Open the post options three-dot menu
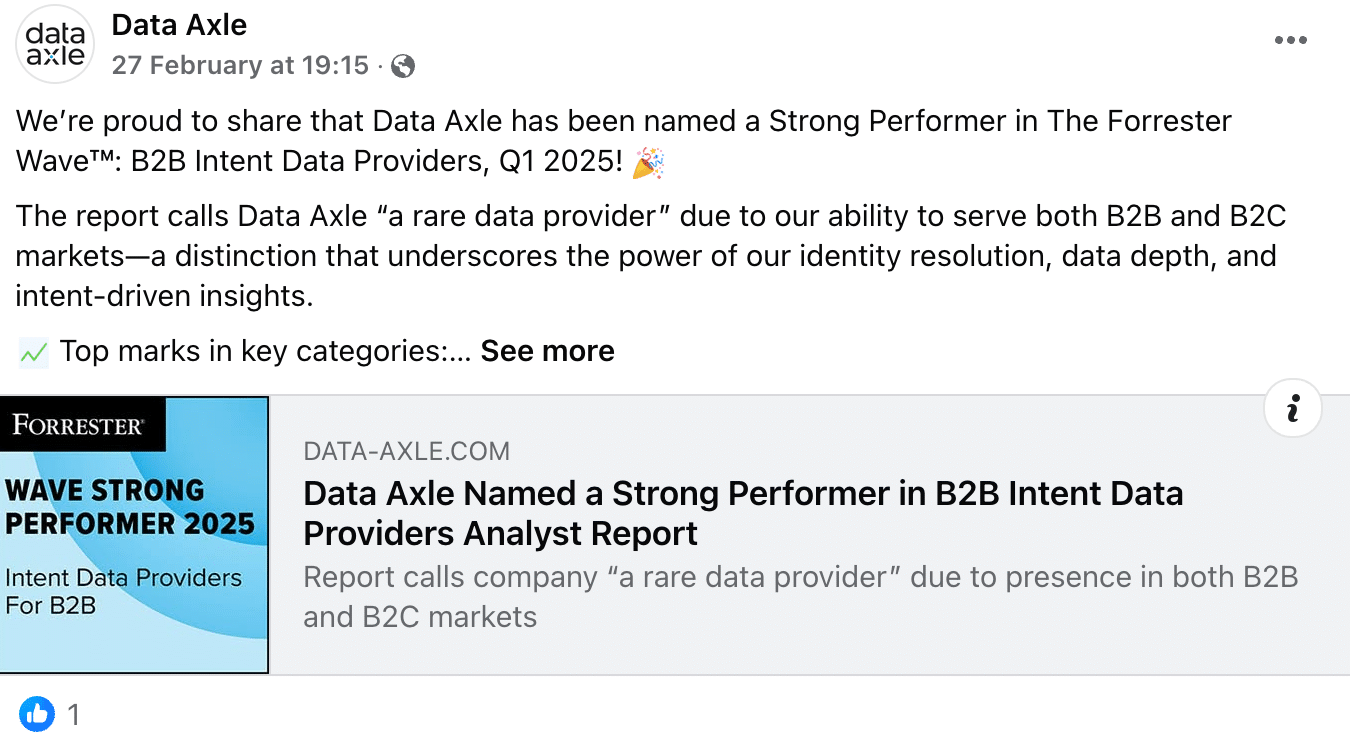The width and height of the screenshot is (1350, 744). click(x=1291, y=39)
